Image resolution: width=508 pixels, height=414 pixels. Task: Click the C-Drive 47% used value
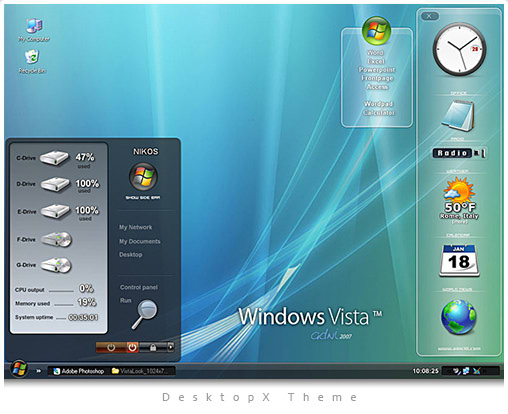click(x=85, y=160)
